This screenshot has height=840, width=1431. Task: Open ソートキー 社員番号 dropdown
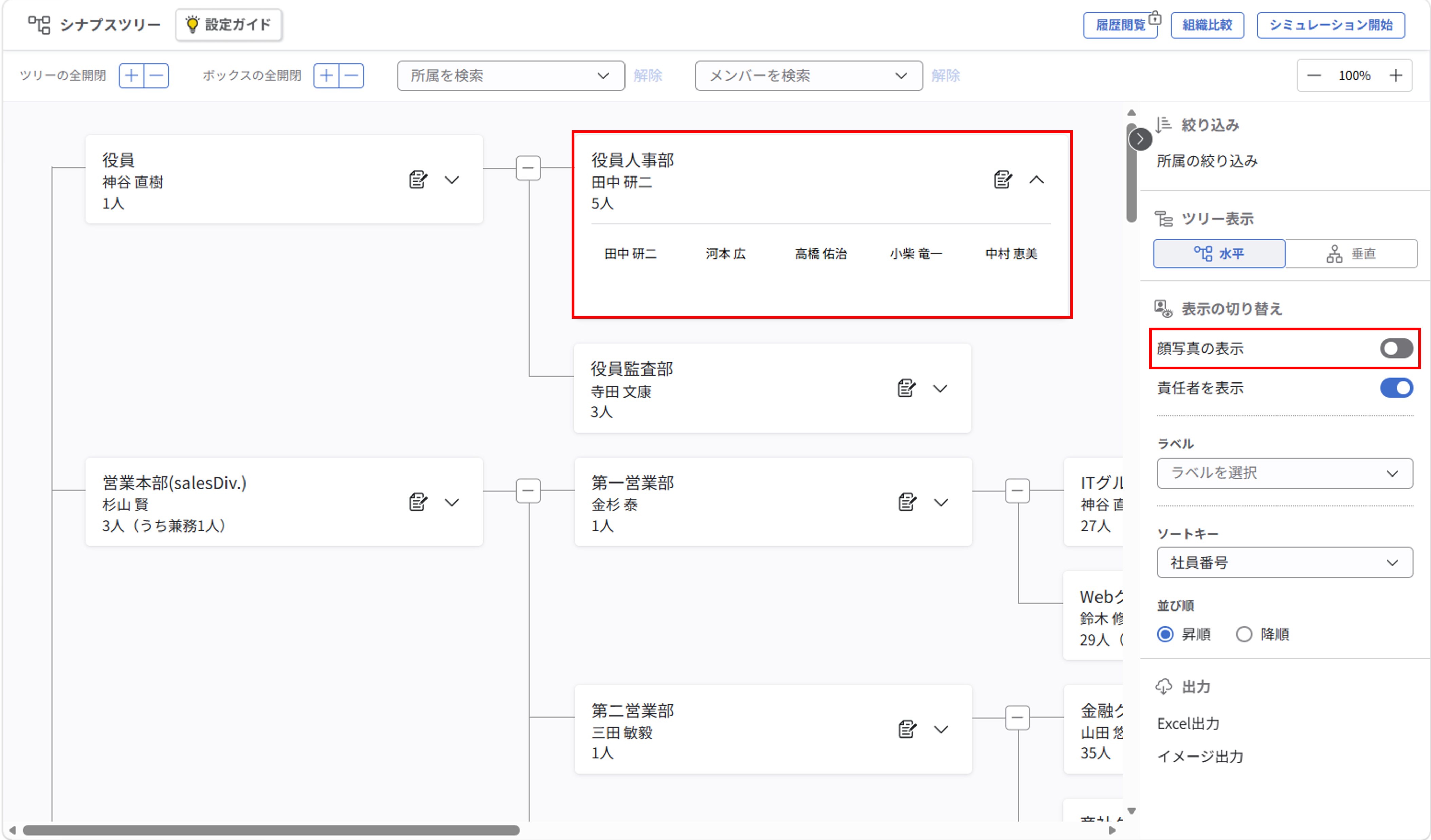(1285, 562)
